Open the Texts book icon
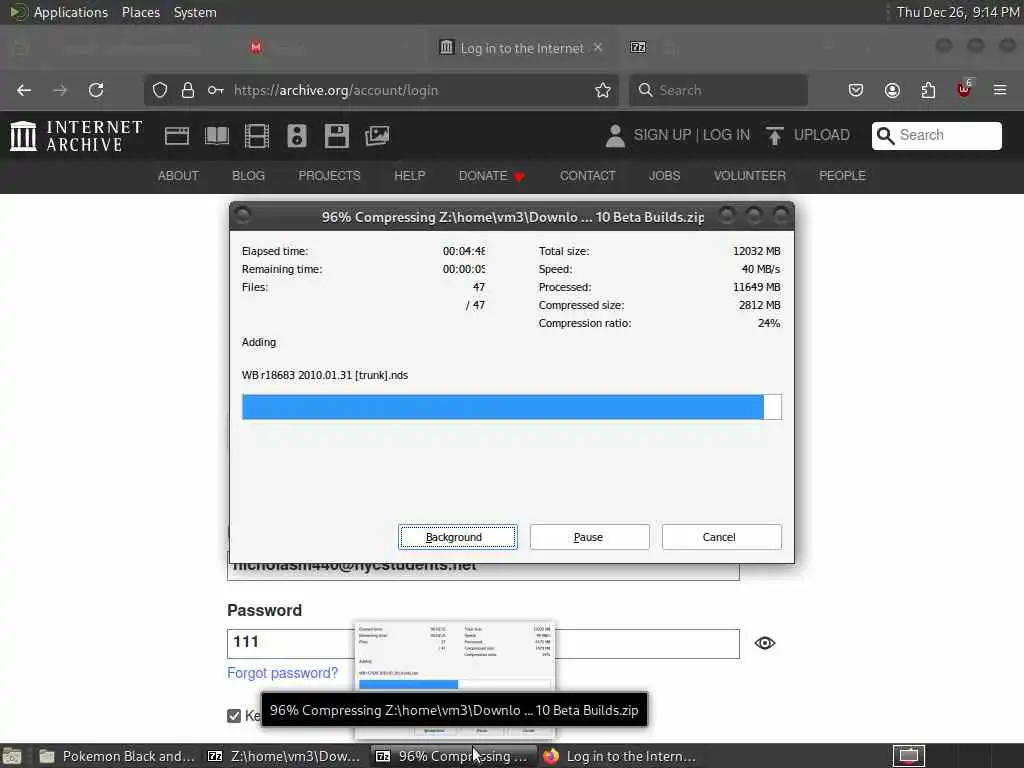 (217, 136)
